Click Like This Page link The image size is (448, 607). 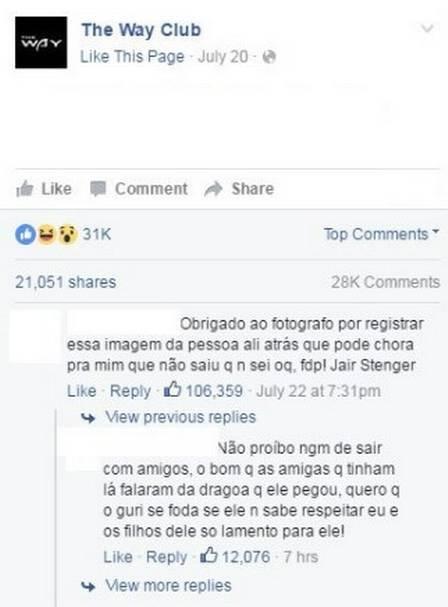[x=132, y=57]
